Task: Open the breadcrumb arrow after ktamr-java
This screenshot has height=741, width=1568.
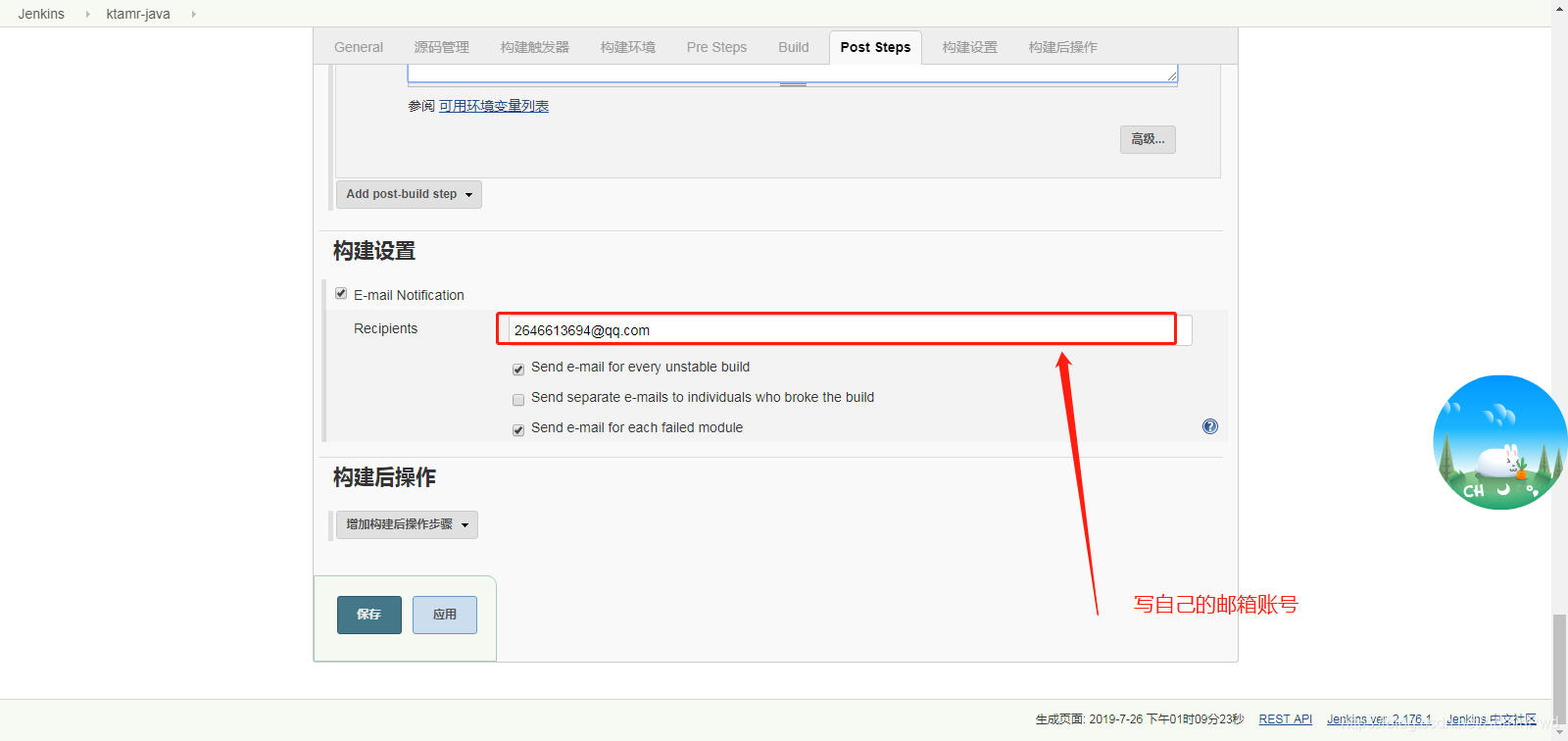Action: click(193, 14)
